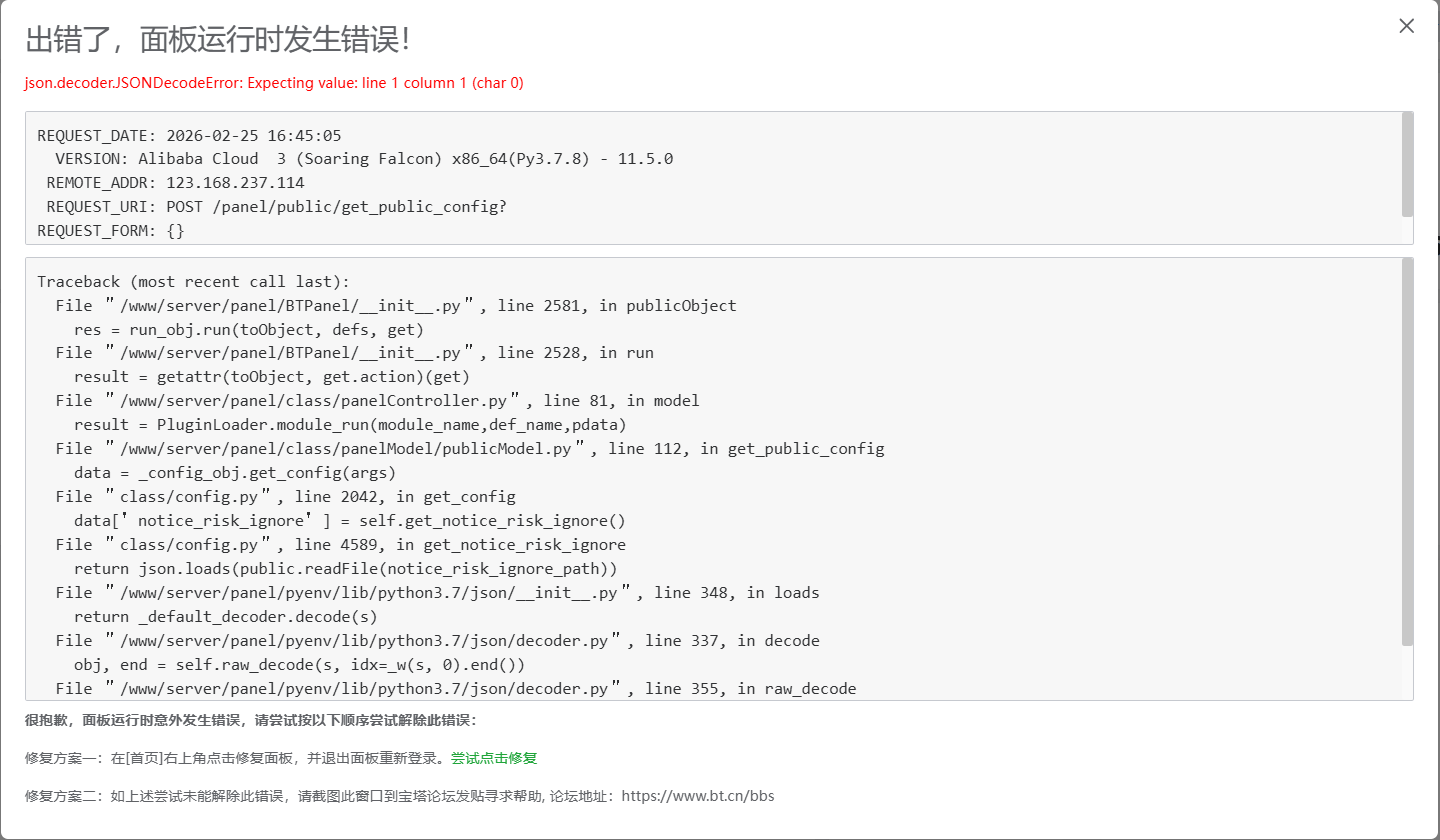Screen dimensions: 1440x840
Task: Click the dialog title 出错了，面板运行时发生错误
Action: point(215,42)
